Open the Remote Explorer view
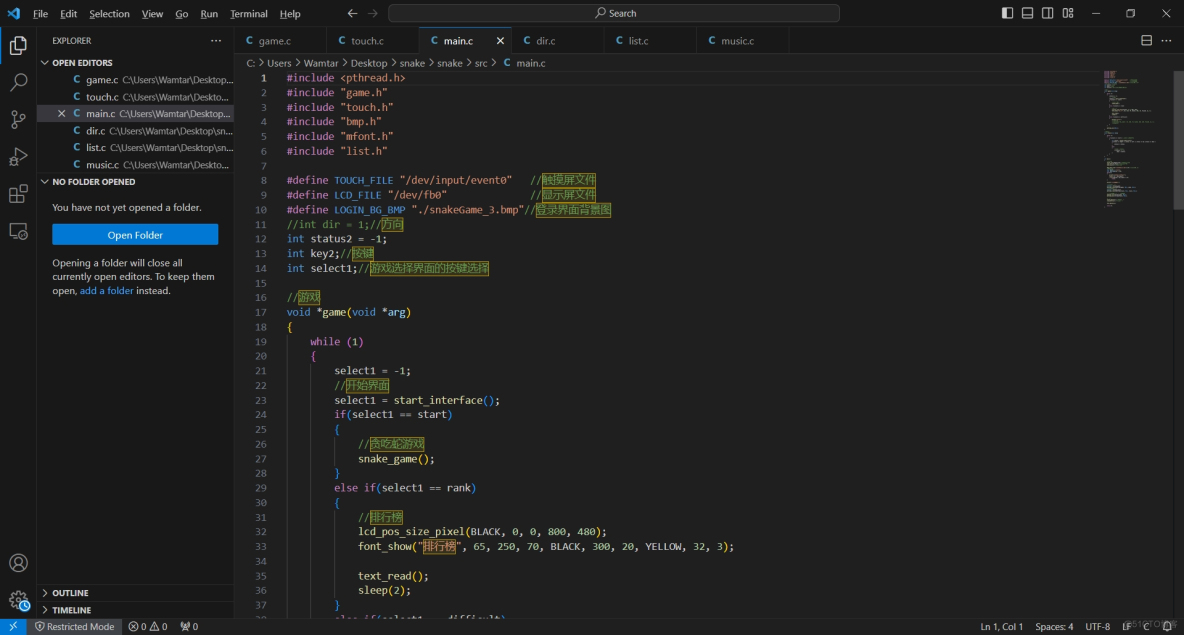Screen dimensions: 1184x635 pyautogui.click(x=18, y=231)
